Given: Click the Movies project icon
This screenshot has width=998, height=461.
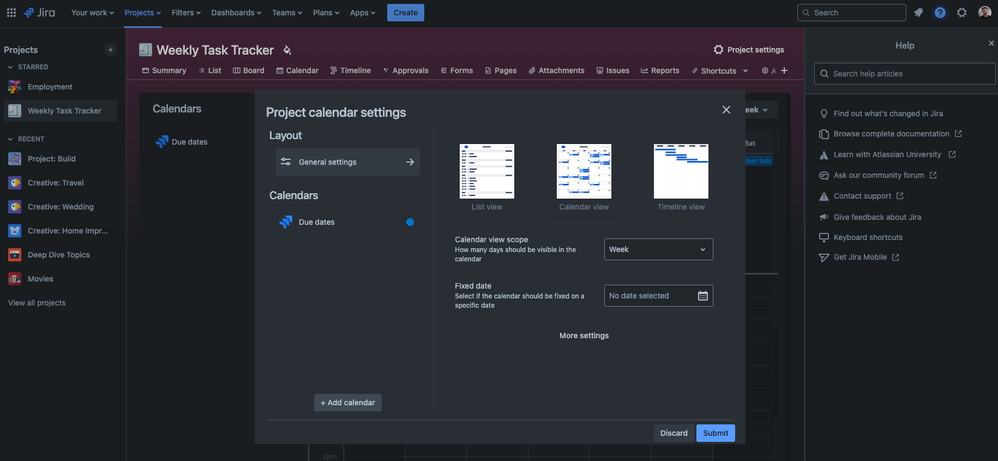Looking at the screenshot, I should pyautogui.click(x=15, y=279).
